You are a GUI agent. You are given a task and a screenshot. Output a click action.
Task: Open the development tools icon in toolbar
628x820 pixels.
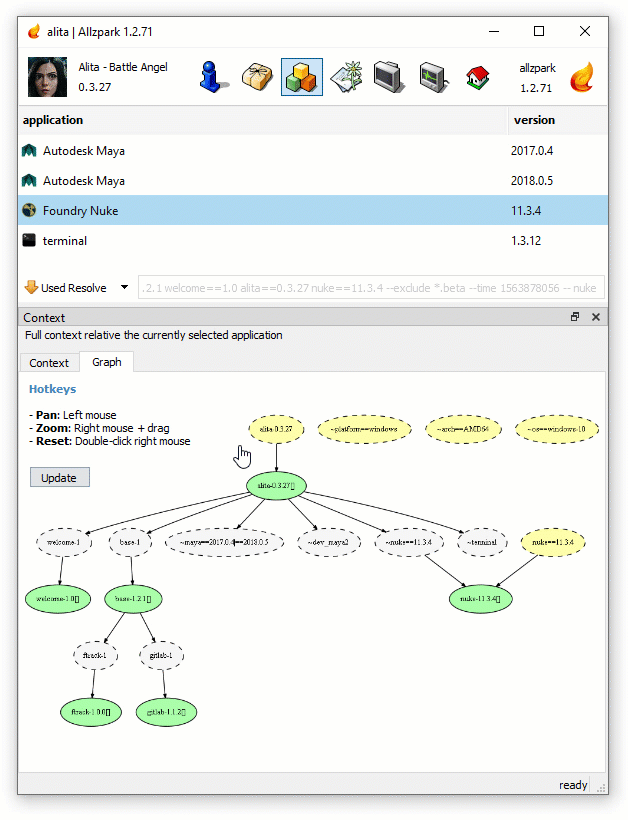(345, 77)
